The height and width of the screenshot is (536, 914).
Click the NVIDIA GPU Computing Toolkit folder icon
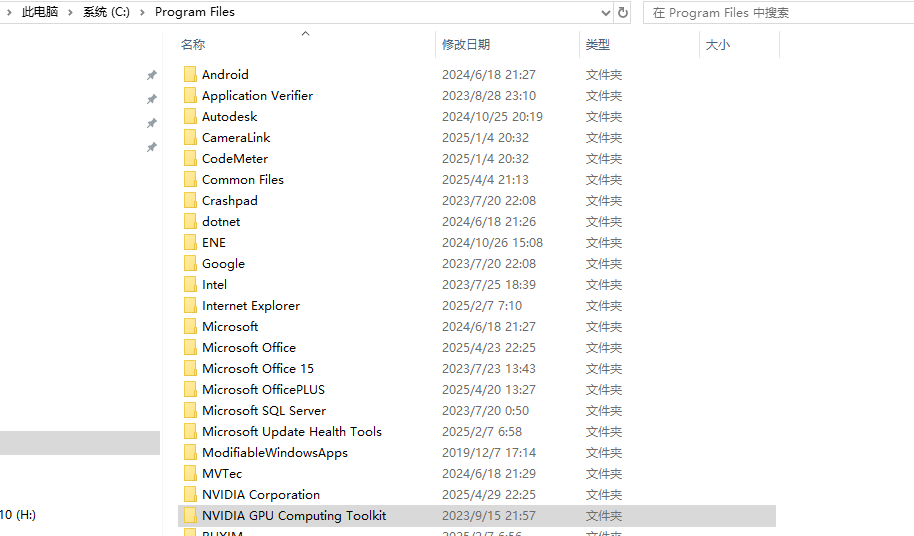[x=190, y=515]
